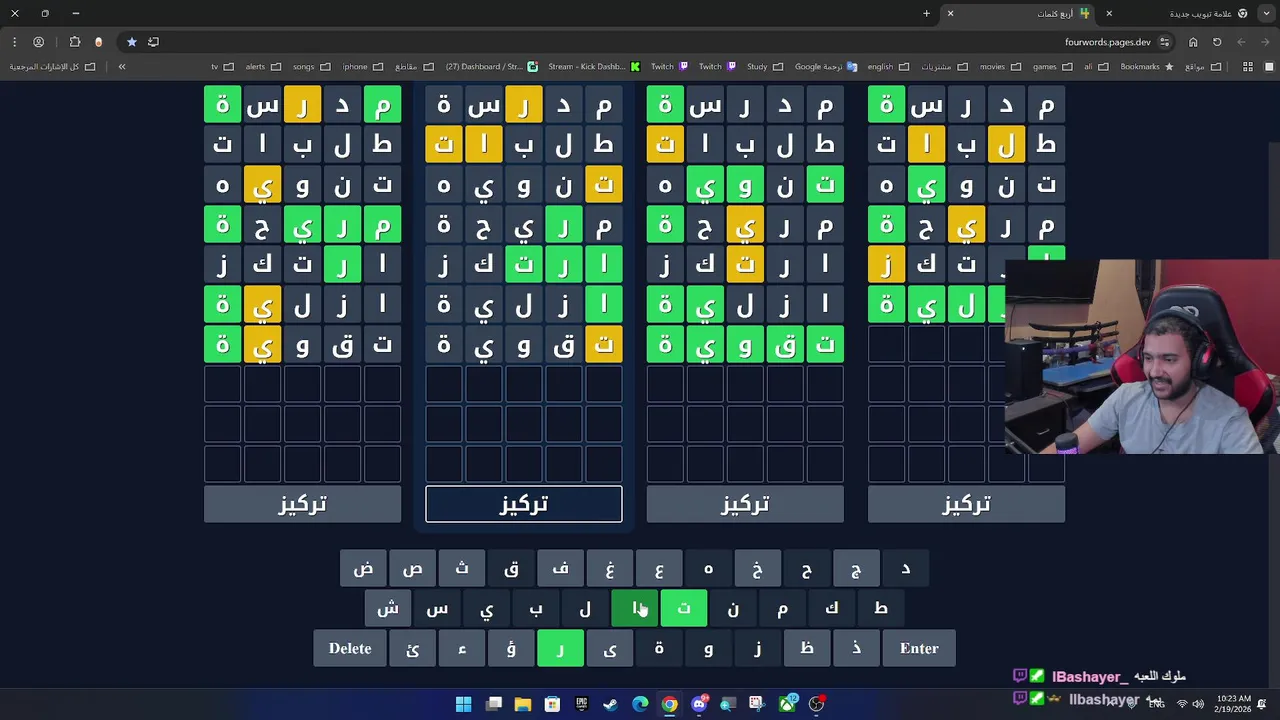
Task: Tap the ؤ key on the keyboard
Action: 511,649
